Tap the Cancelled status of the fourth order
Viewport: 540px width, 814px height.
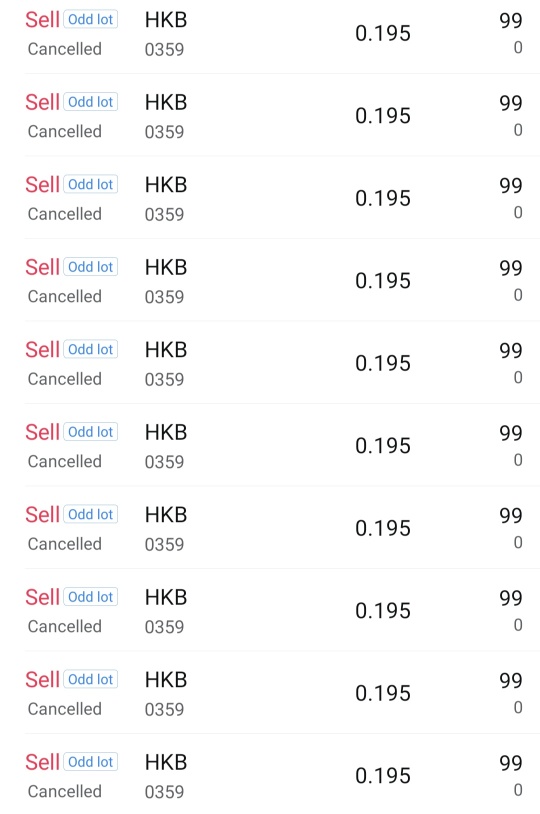(64, 296)
